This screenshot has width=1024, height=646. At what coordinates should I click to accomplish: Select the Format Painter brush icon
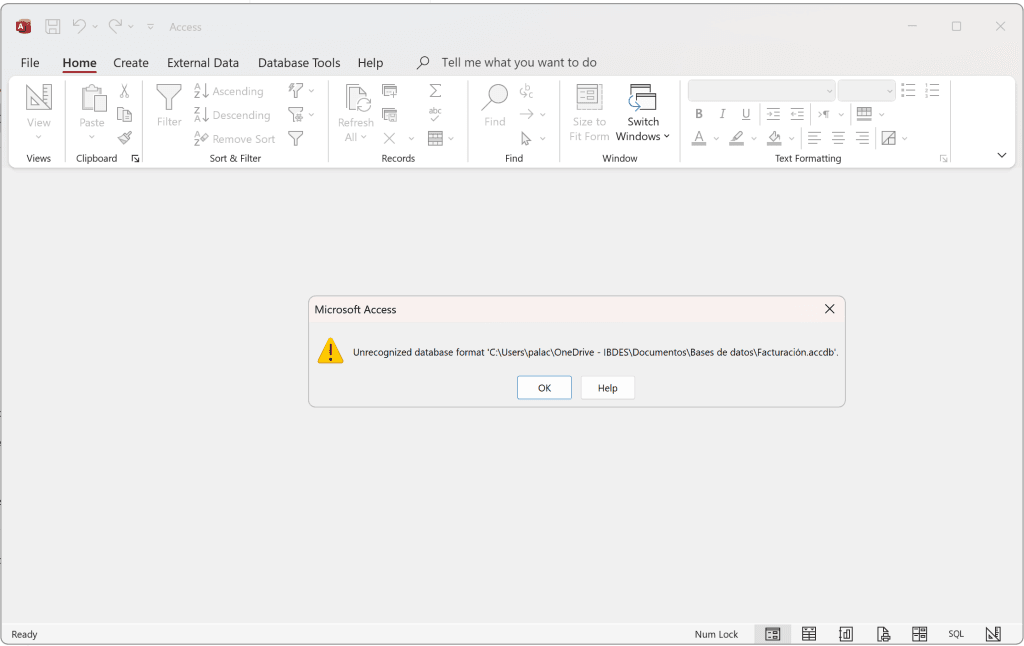point(125,138)
